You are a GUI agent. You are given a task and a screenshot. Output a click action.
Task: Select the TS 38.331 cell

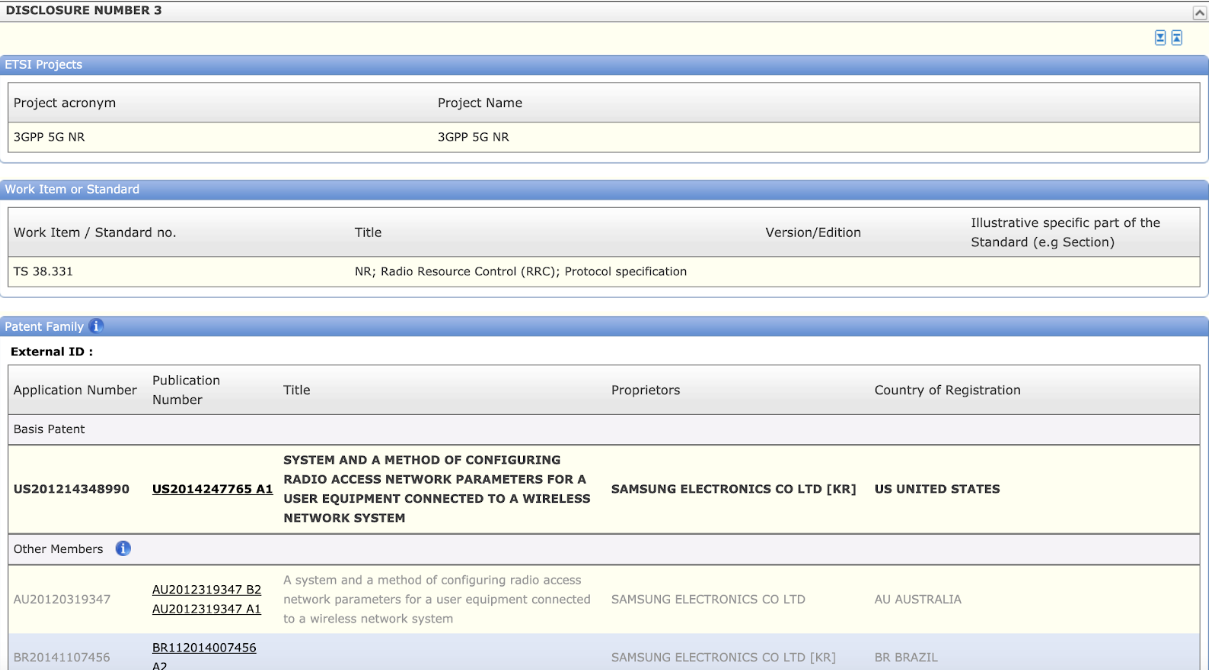click(43, 272)
